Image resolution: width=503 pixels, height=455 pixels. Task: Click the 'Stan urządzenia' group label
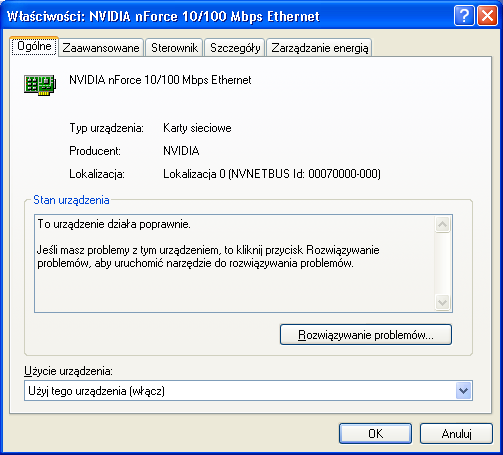pyautogui.click(x=71, y=200)
